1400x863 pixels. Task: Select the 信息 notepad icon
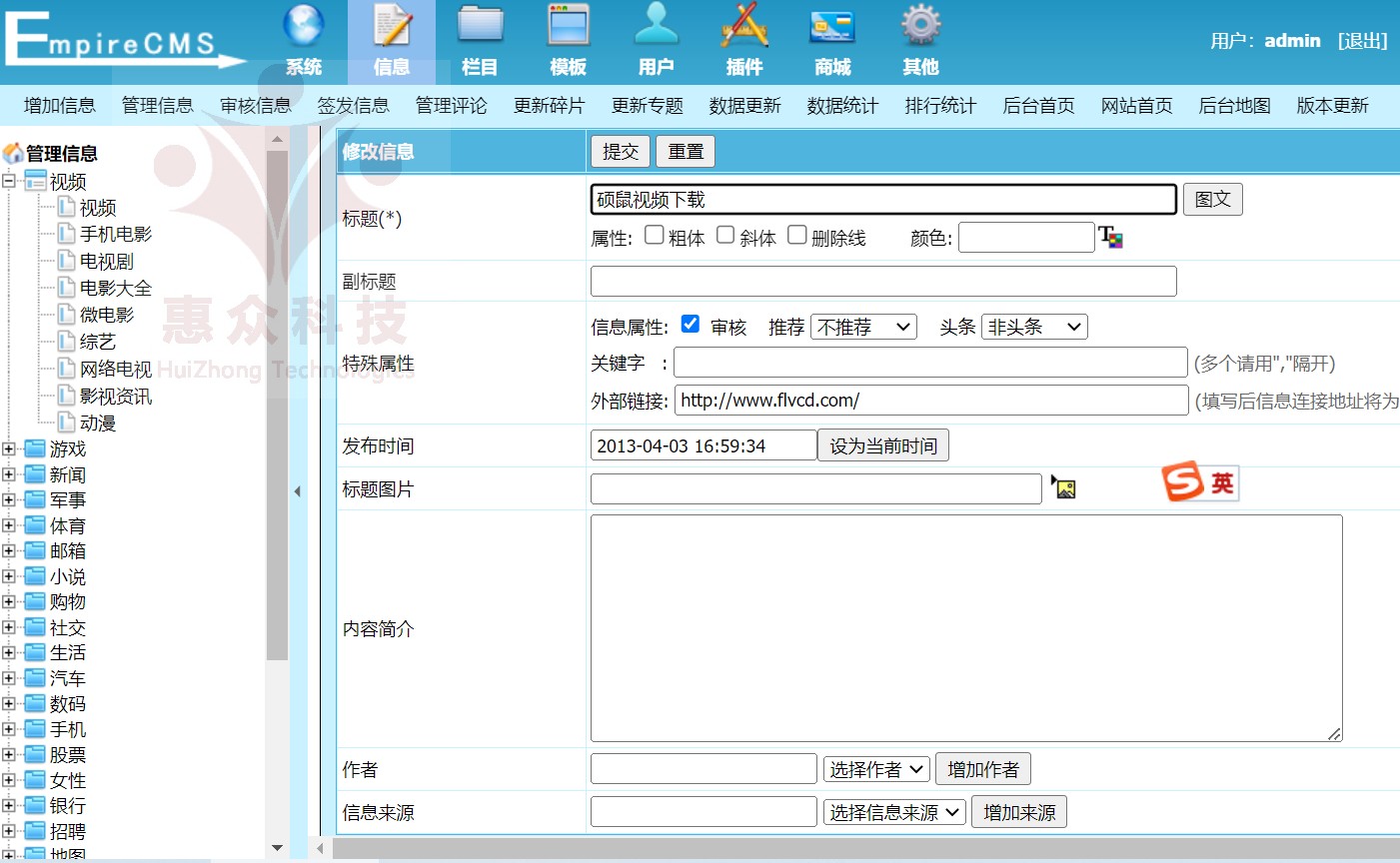(x=392, y=26)
